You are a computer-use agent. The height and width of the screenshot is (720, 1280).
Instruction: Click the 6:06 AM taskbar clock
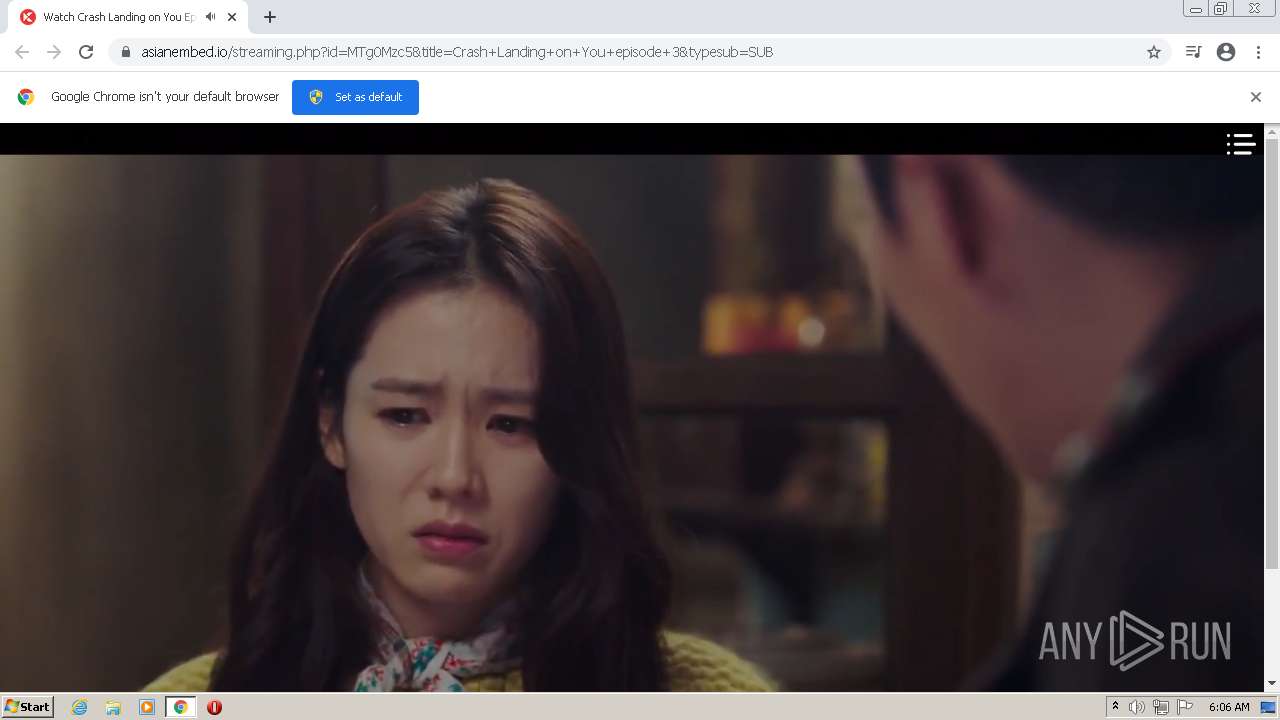click(x=1229, y=707)
